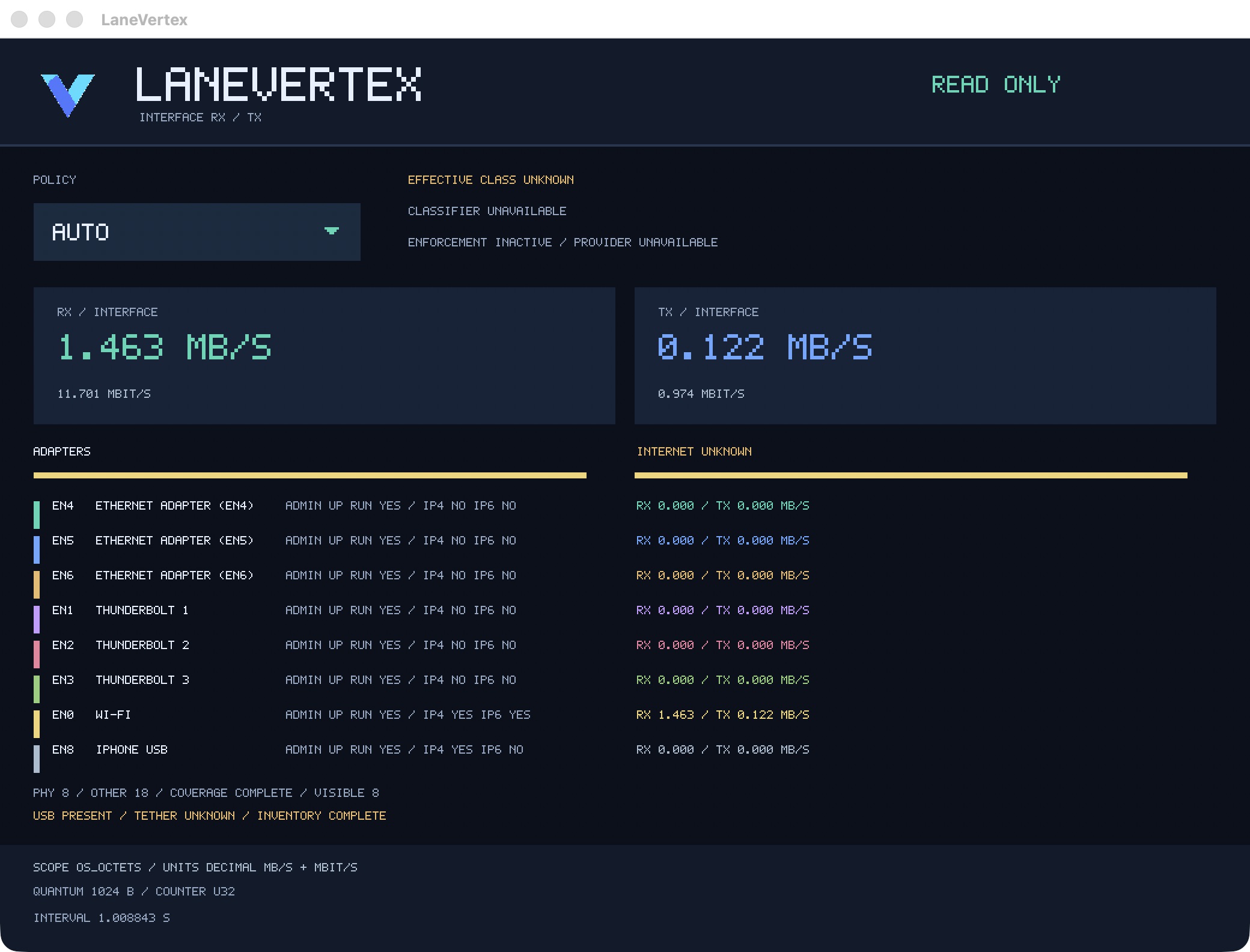Click the EN2 admin status text

400,645
